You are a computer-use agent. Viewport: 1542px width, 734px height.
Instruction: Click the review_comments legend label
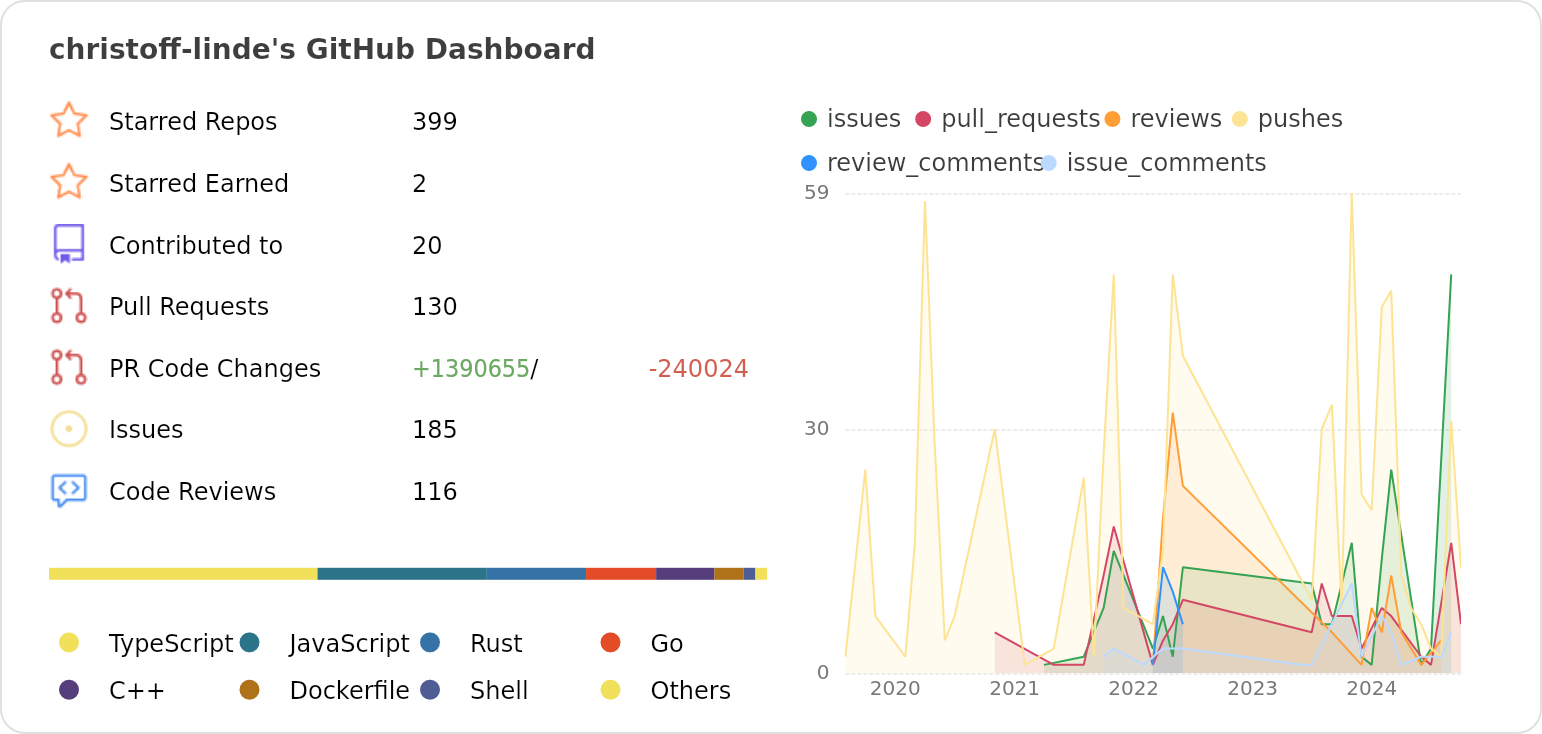[935, 163]
